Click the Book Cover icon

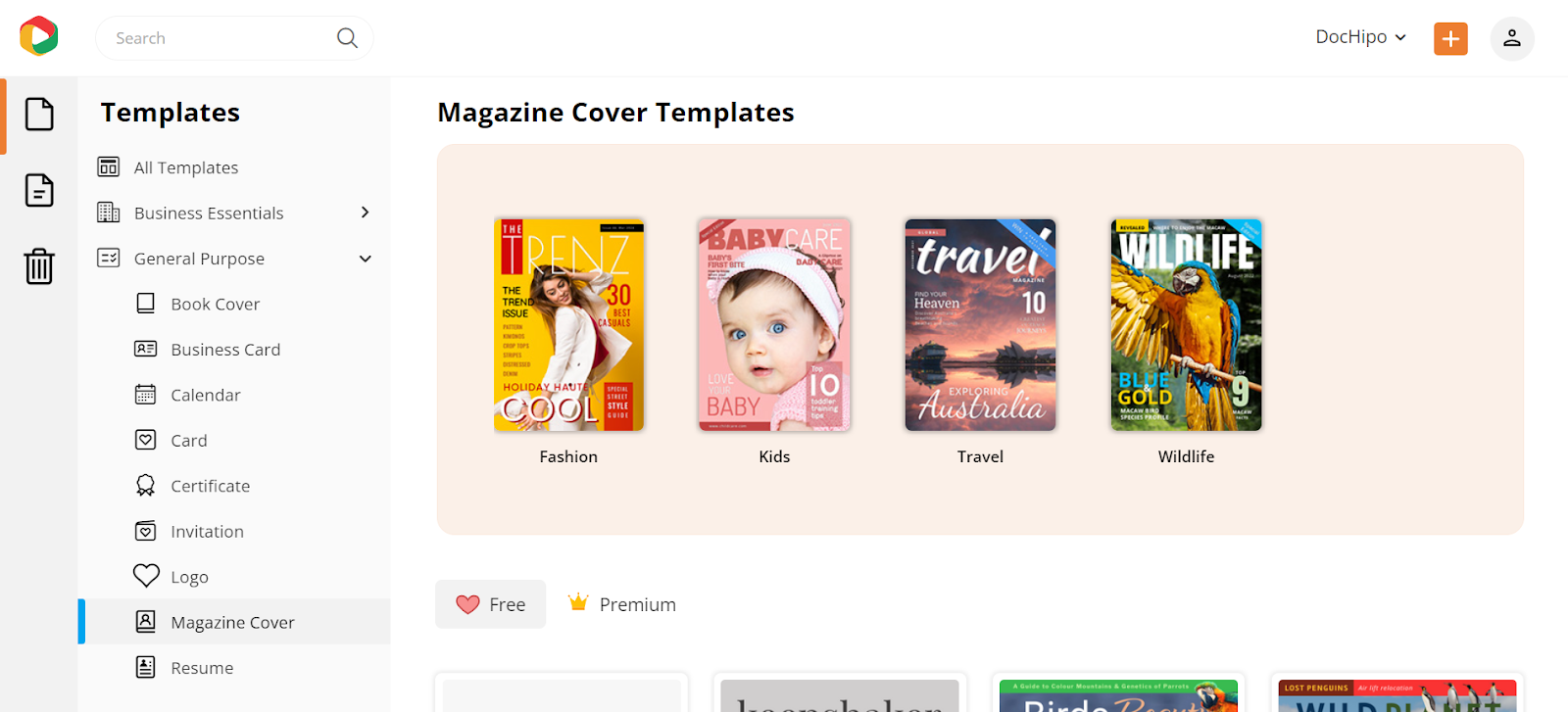pos(145,304)
